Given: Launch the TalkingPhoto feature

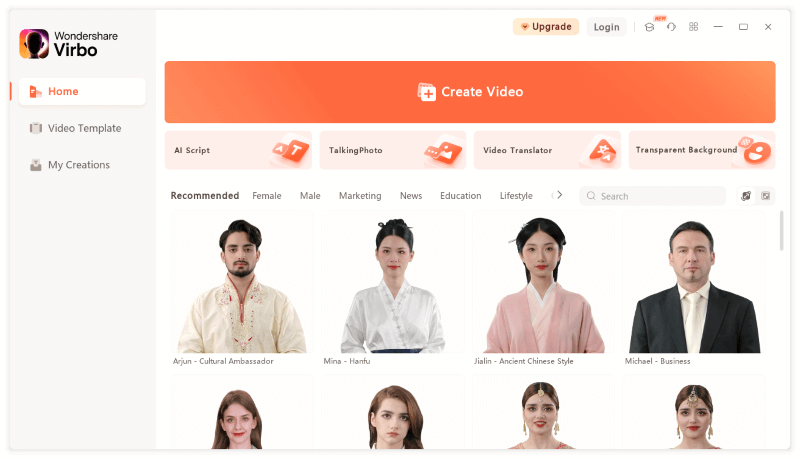Looking at the screenshot, I should (393, 150).
